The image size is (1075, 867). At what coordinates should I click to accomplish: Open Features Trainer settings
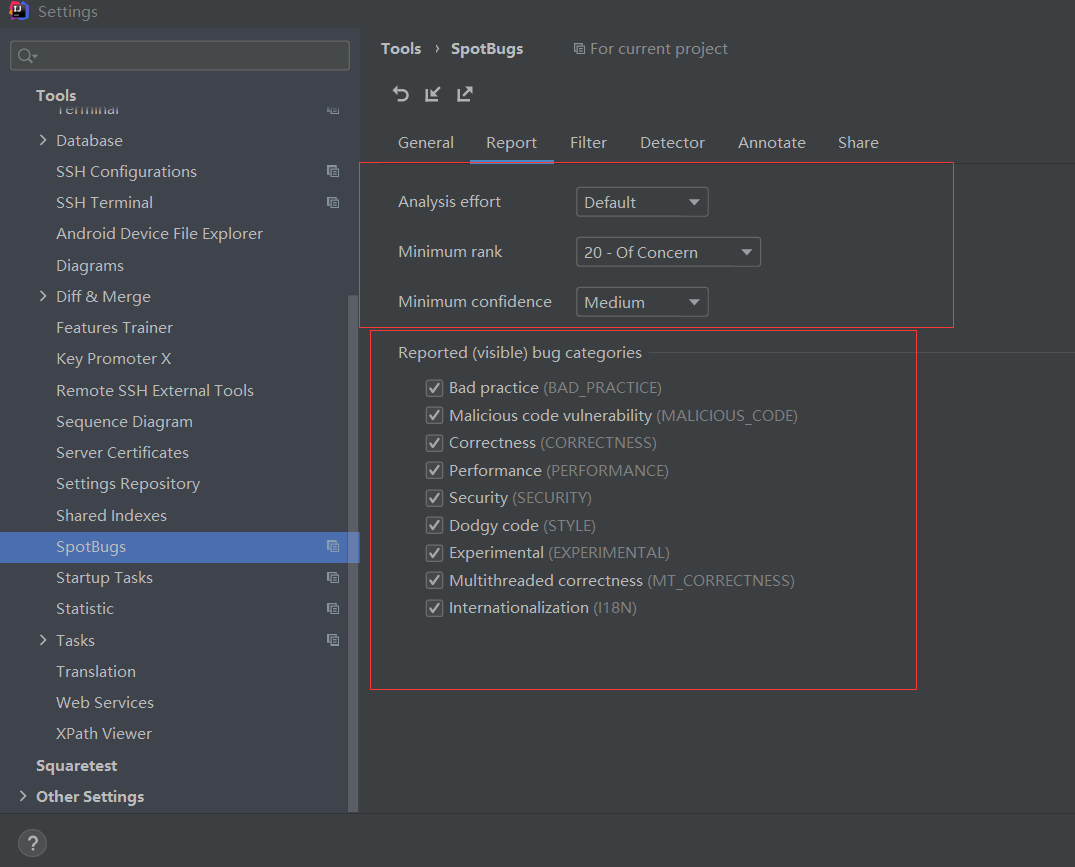pos(114,328)
